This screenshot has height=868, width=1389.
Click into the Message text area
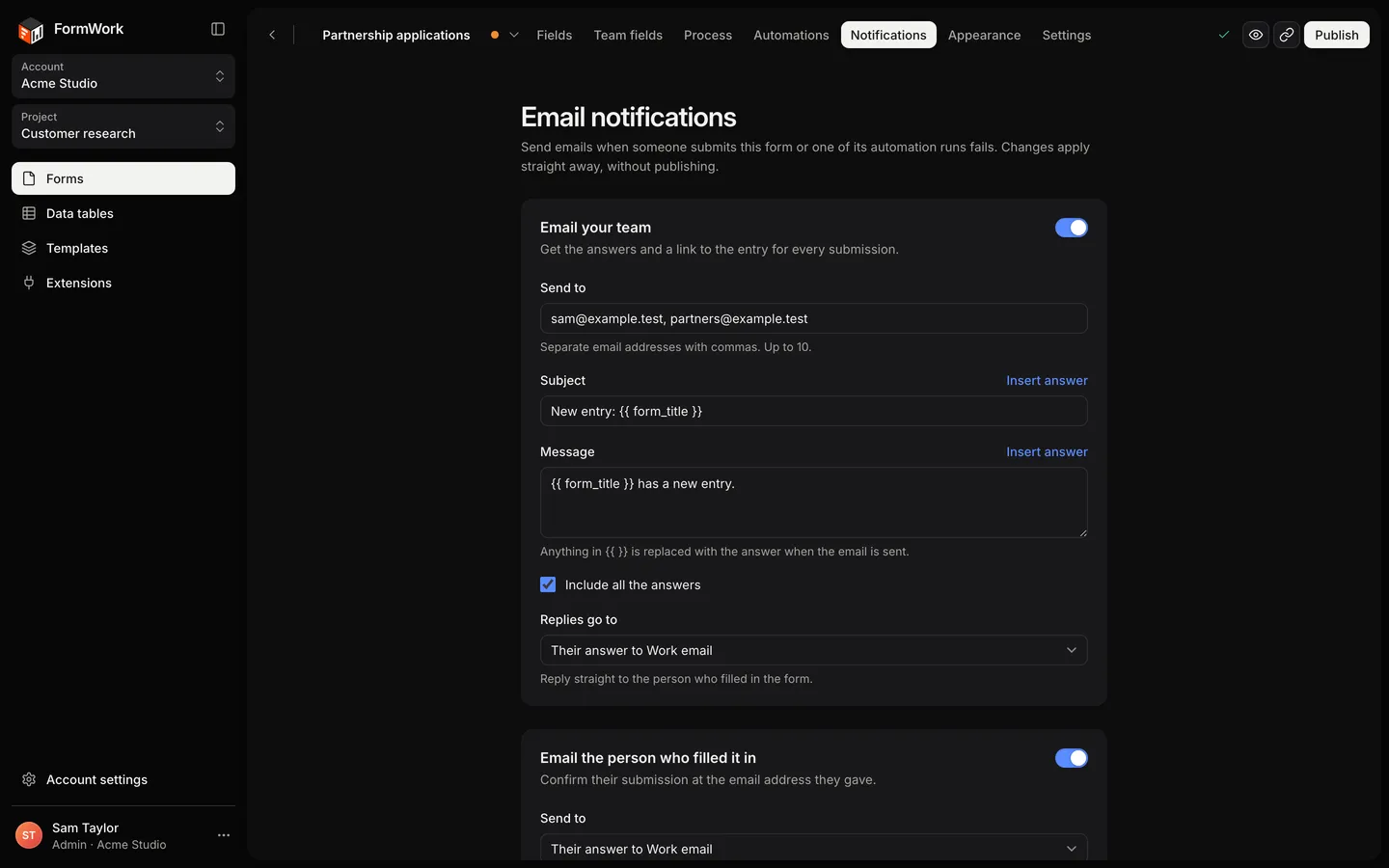[x=814, y=502]
